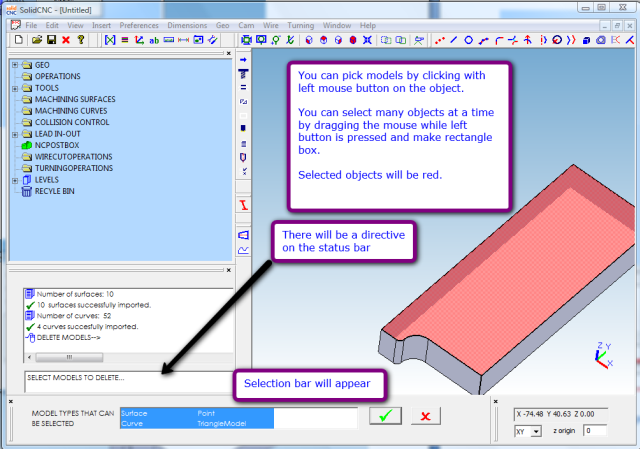Screen dimensions: 640x449
Task: Click the red X delete icon
Action: (66, 40)
